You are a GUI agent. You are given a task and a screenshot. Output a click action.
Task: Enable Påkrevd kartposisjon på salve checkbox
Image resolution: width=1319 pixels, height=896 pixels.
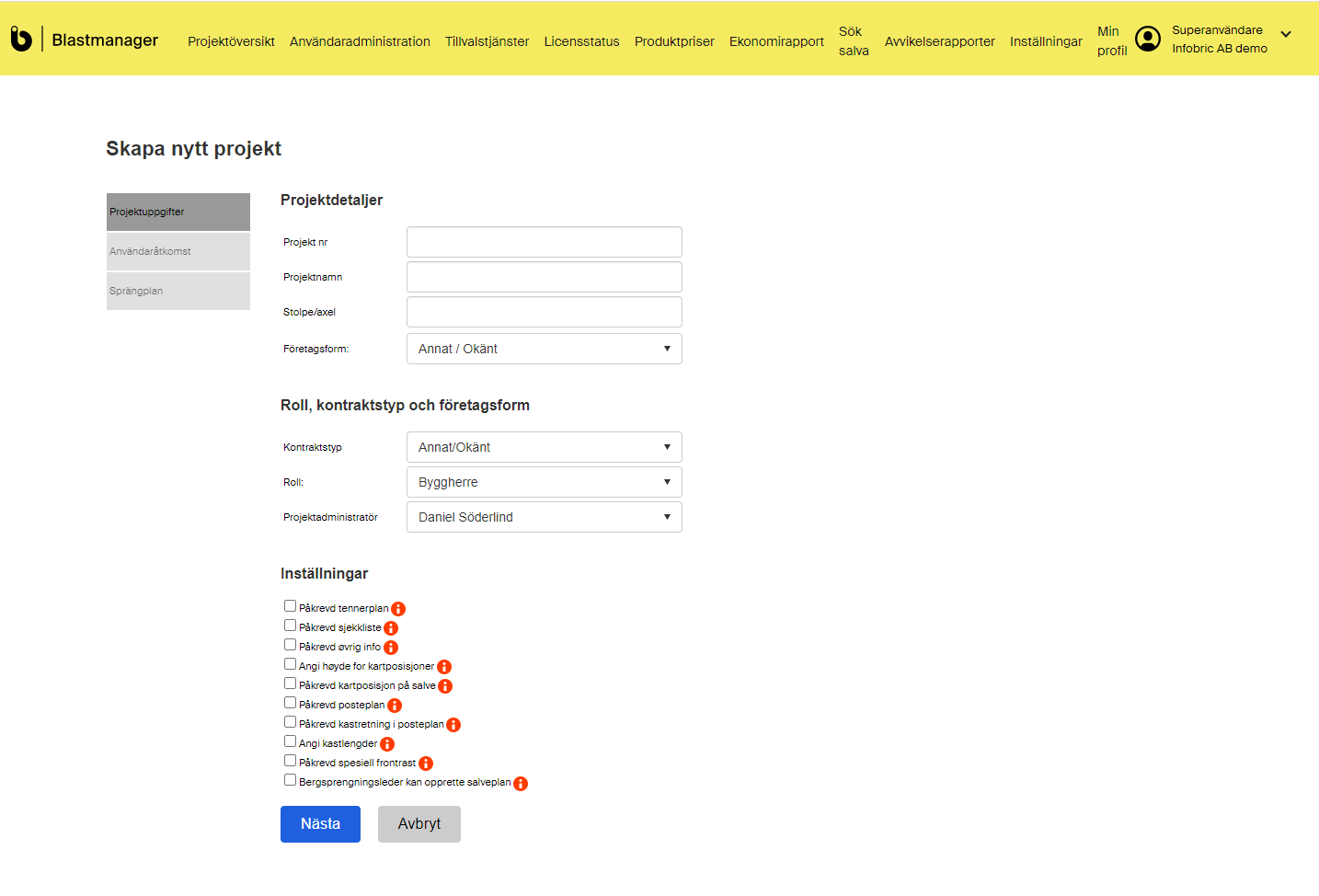[290, 683]
